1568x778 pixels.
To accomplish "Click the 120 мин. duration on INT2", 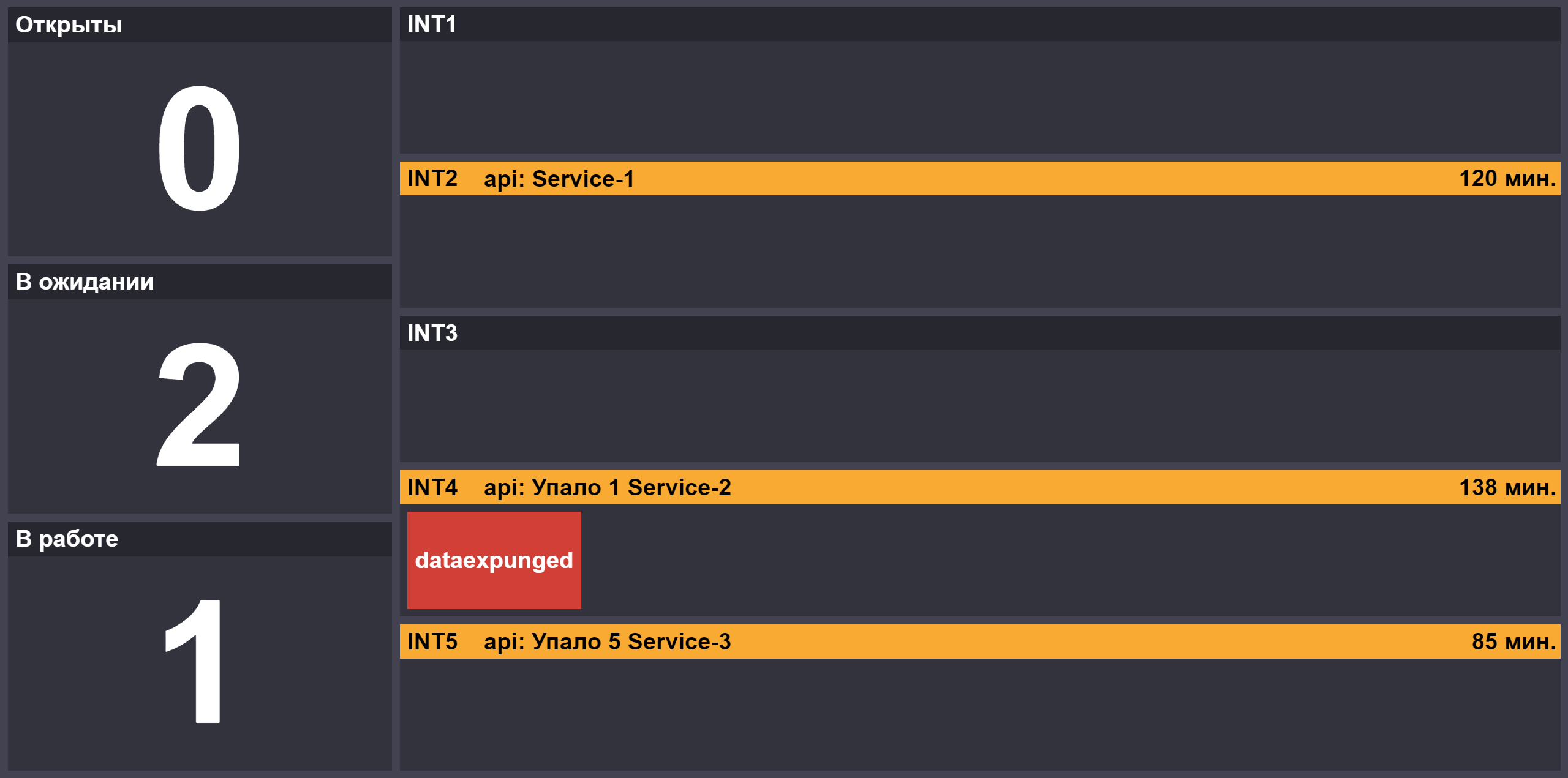I will tap(1507, 179).
